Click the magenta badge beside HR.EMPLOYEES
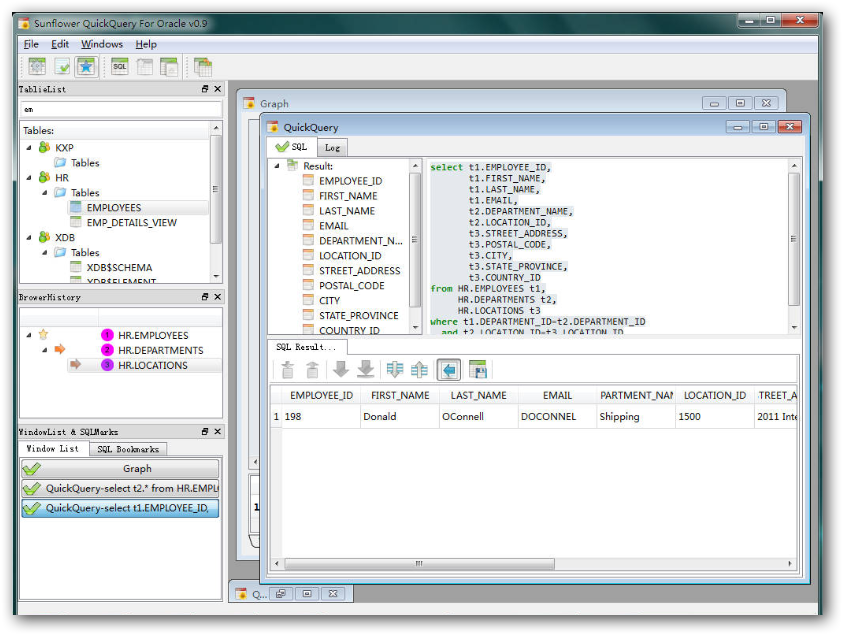Screen dimensions: 843x635 coord(108,335)
